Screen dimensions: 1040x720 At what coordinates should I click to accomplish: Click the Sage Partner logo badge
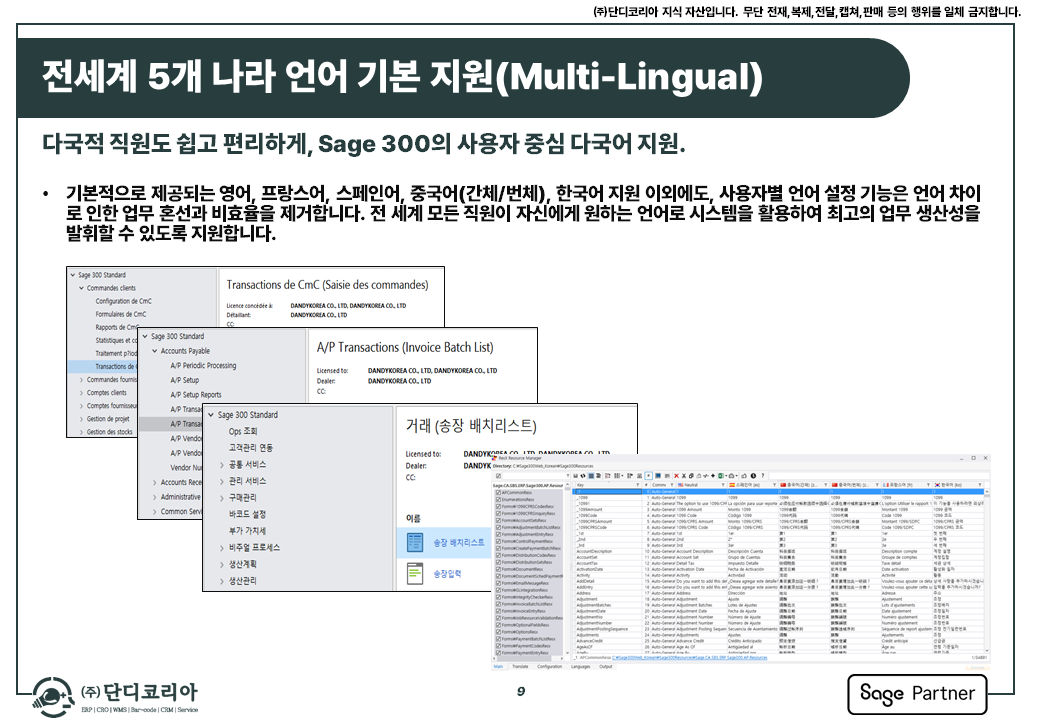[x=917, y=694]
